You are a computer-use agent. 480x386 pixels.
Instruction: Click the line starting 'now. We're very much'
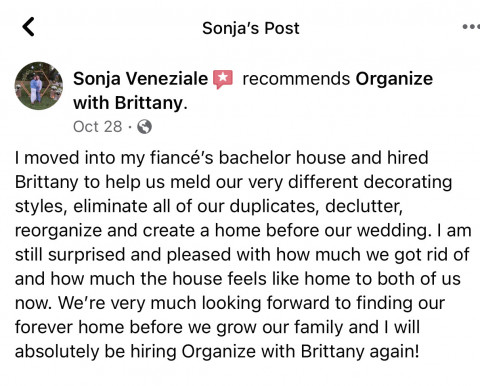230,303
